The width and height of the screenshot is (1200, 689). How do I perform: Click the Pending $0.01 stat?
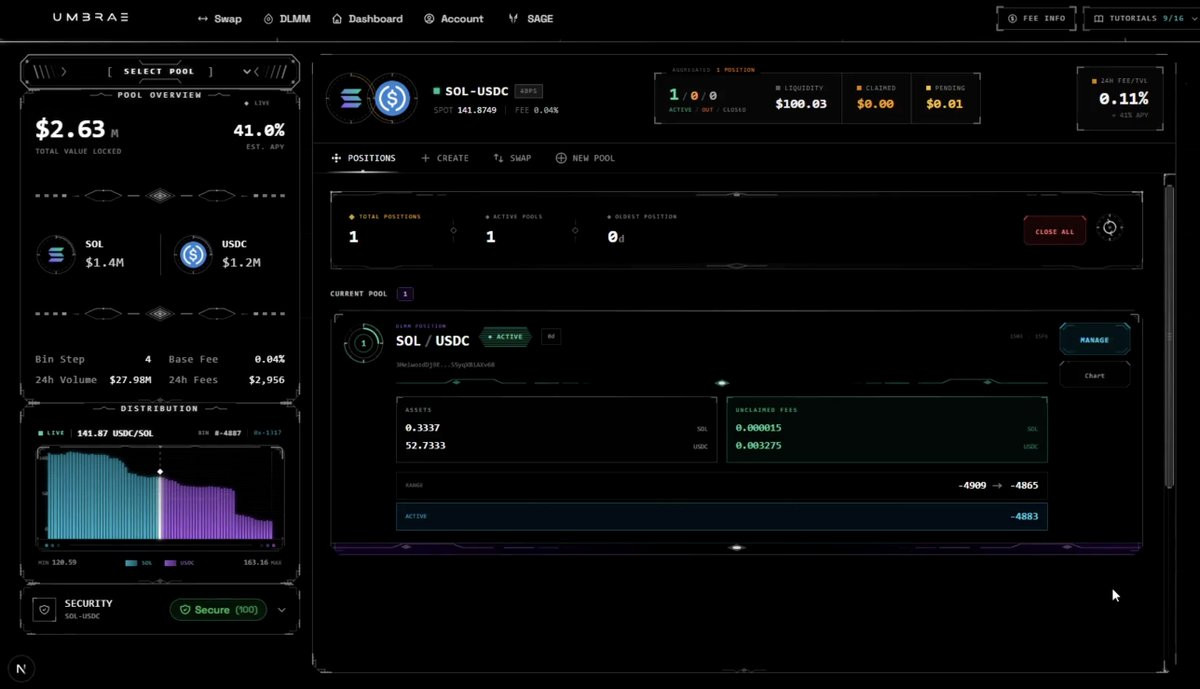(945, 97)
